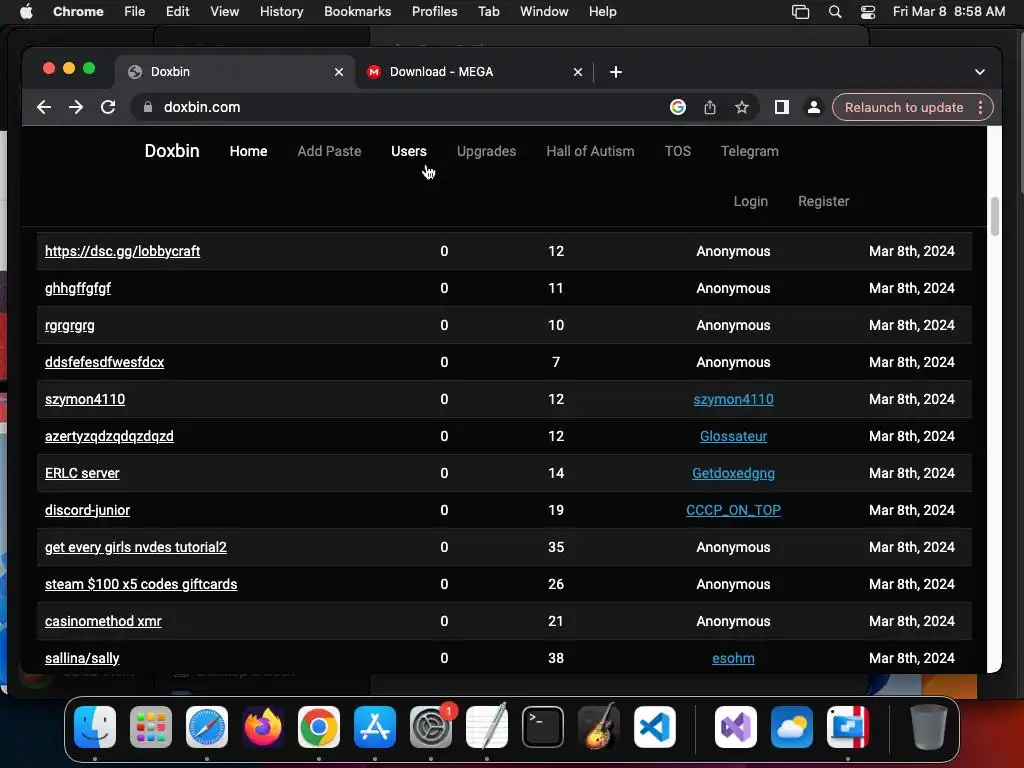Open the Users nav link
This screenshot has width=1024, height=768.
pyautogui.click(x=409, y=151)
